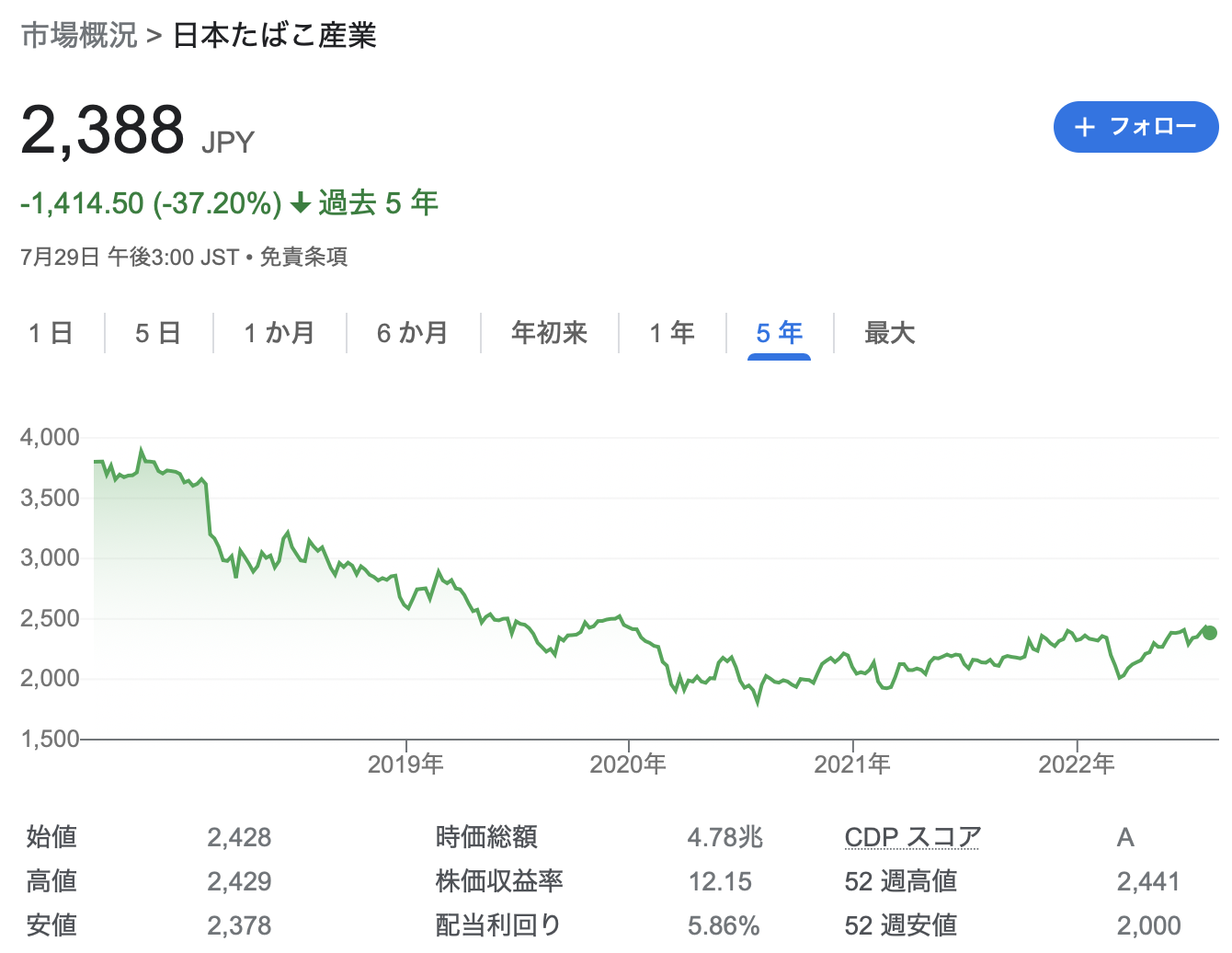
Task: Click the 2019年 axis label
Action: pyautogui.click(x=405, y=764)
